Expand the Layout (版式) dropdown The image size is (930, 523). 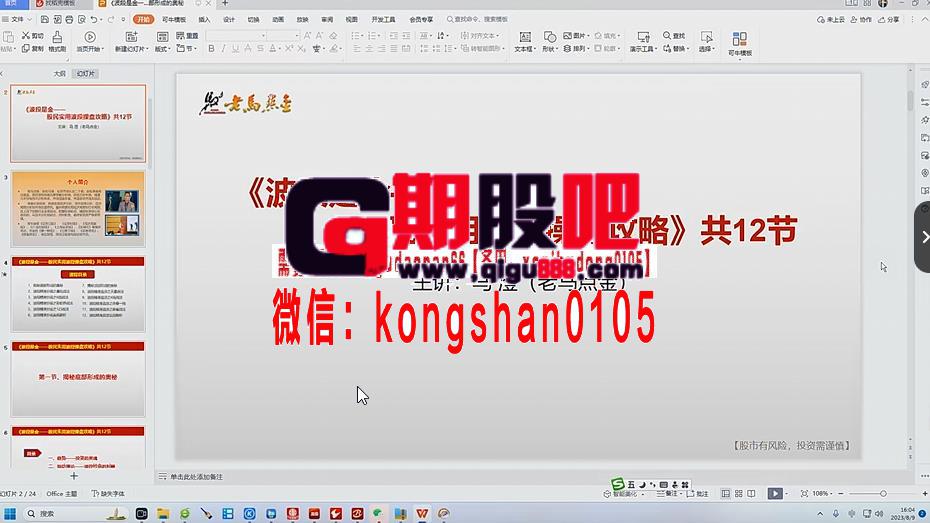163,49
